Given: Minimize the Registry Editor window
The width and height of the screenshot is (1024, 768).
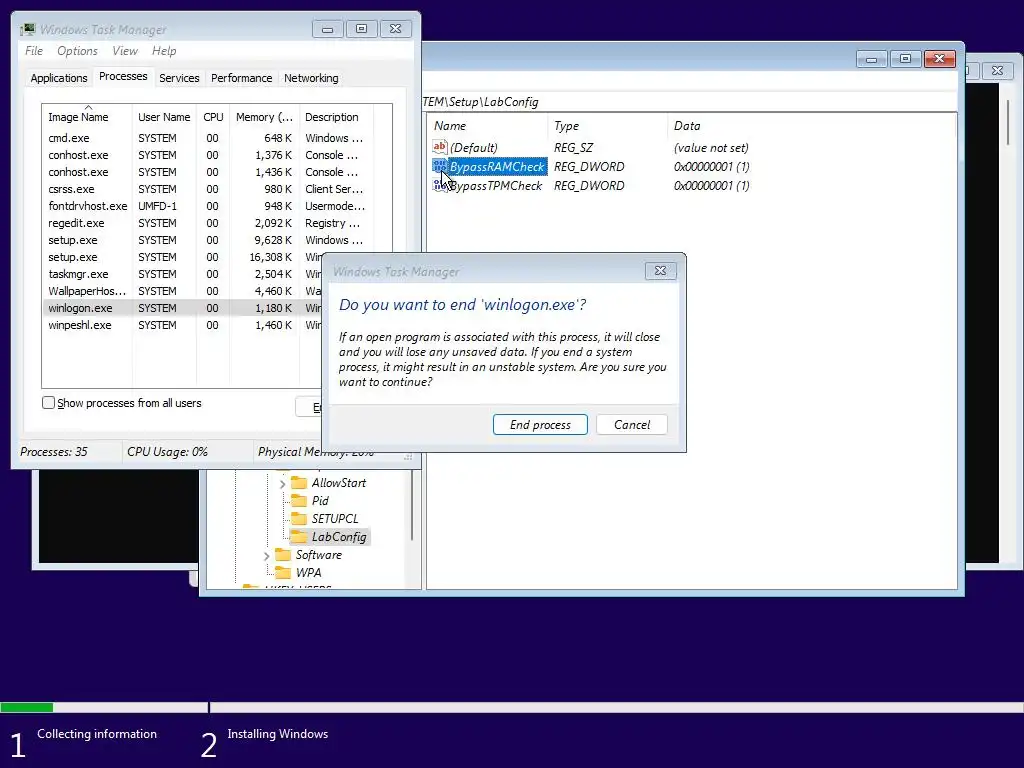Looking at the screenshot, I should click(871, 59).
